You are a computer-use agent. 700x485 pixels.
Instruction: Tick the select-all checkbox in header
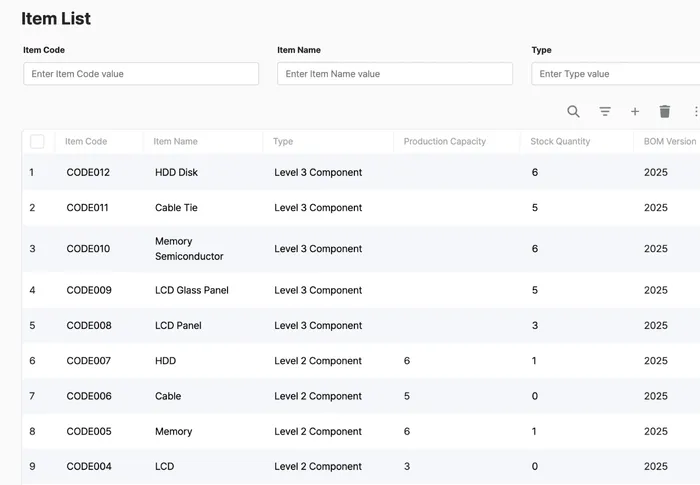click(37, 142)
